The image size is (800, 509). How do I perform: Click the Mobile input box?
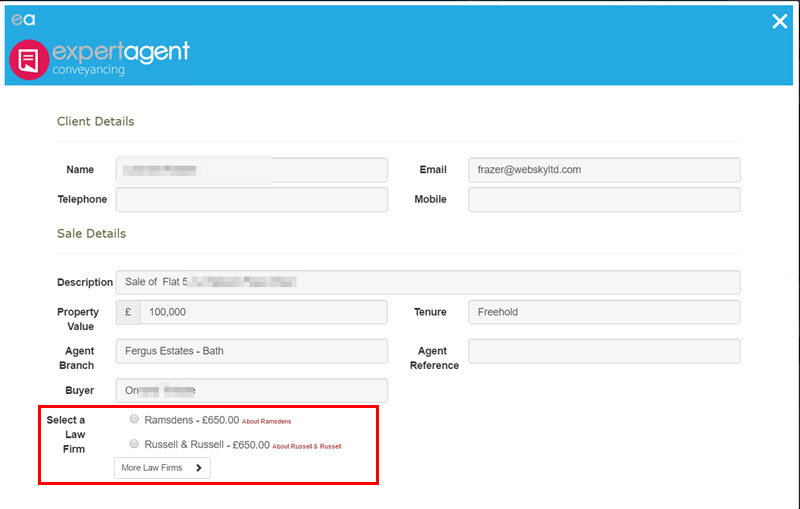coord(604,199)
